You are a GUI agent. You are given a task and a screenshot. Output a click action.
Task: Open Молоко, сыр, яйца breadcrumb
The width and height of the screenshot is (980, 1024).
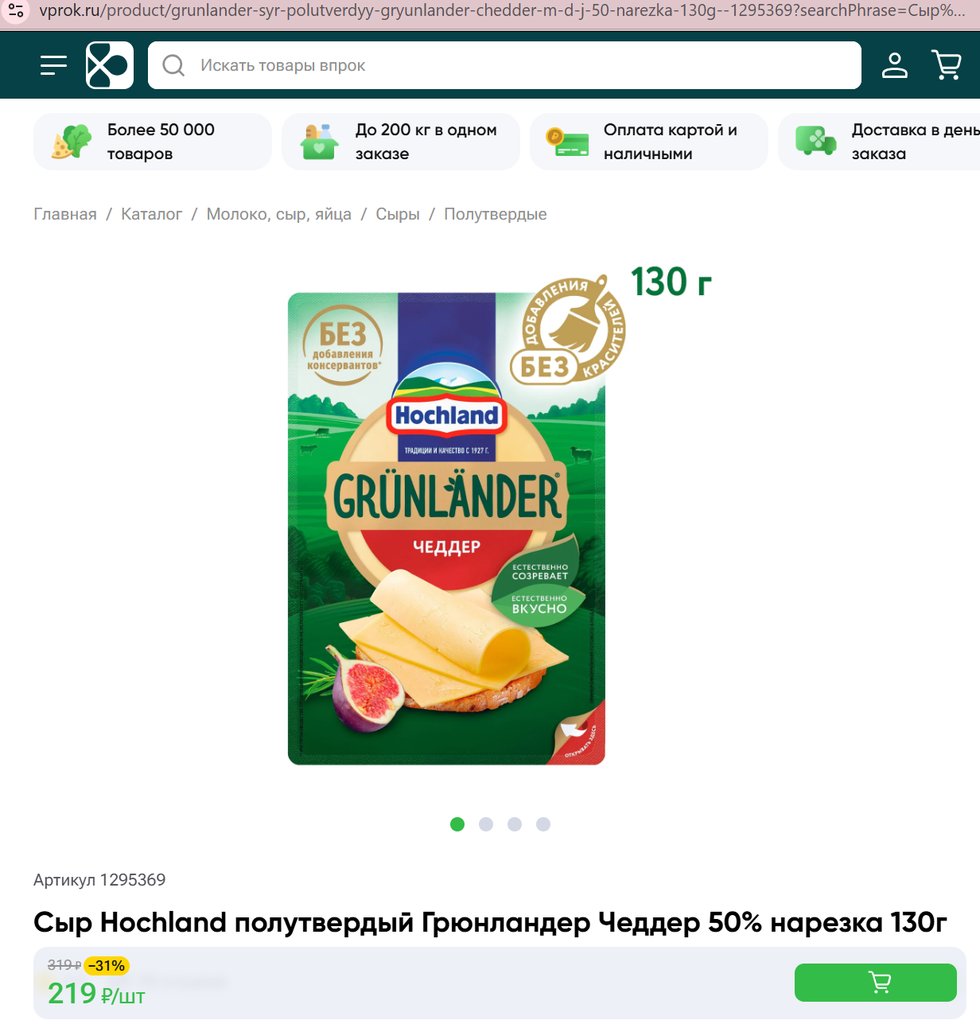(279, 214)
